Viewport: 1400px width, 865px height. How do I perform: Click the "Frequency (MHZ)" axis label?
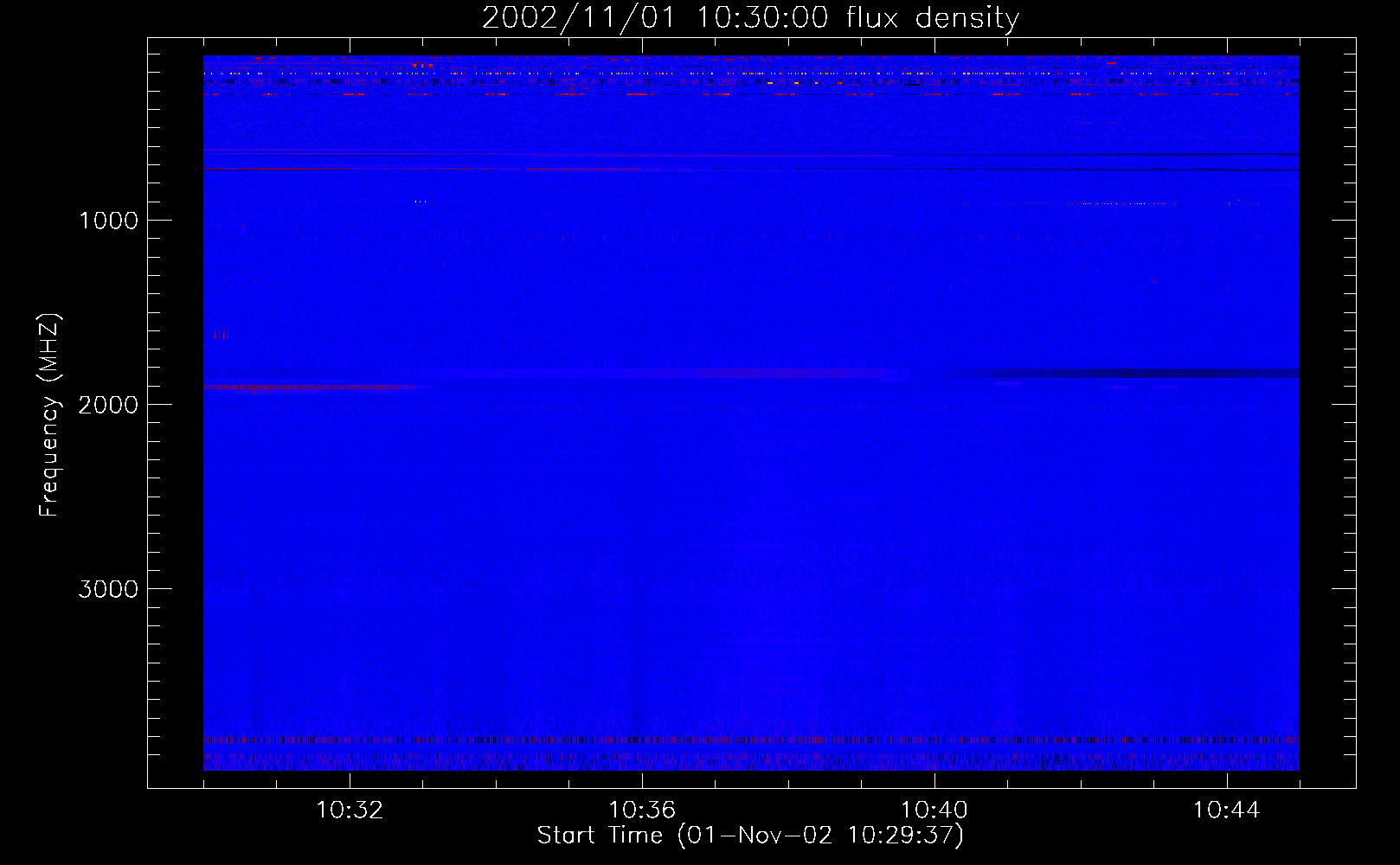49,416
